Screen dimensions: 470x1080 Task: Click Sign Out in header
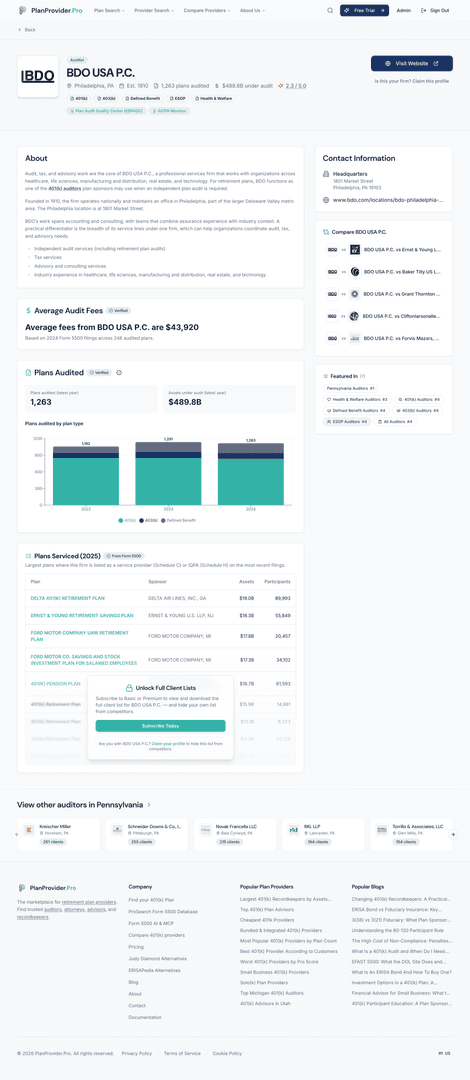[x=435, y=10]
